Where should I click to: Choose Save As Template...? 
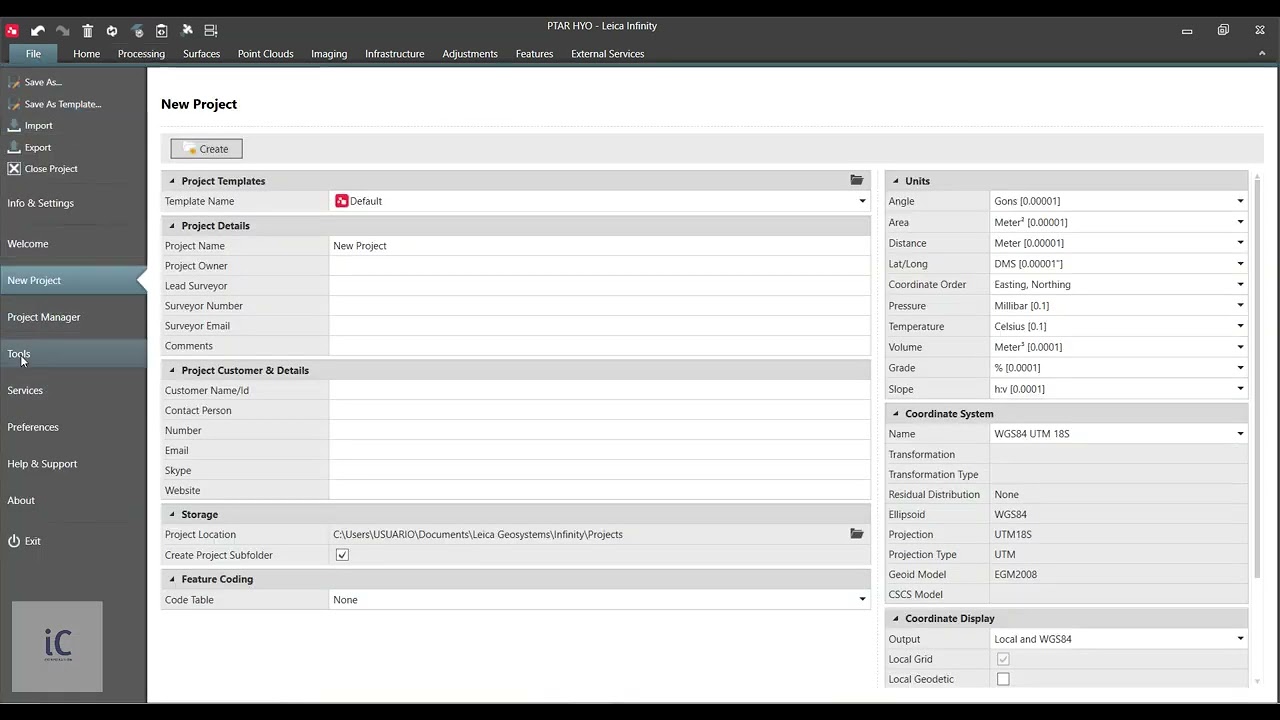click(x=63, y=104)
